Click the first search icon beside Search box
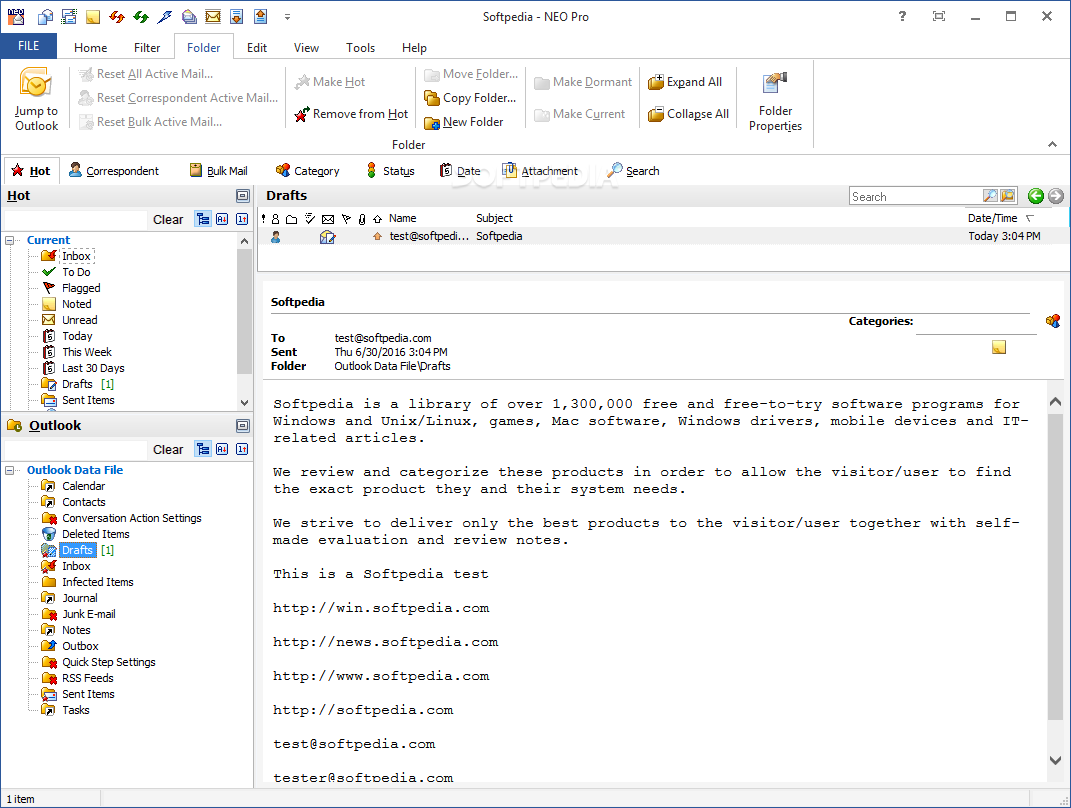This screenshot has height=808, width=1071. pos(990,196)
